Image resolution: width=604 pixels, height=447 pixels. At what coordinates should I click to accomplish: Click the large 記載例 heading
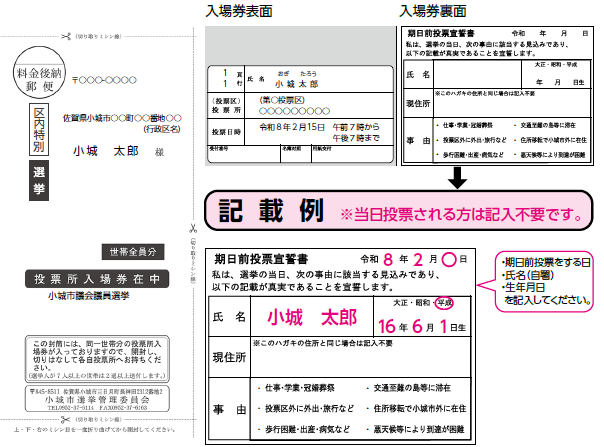pos(271,210)
